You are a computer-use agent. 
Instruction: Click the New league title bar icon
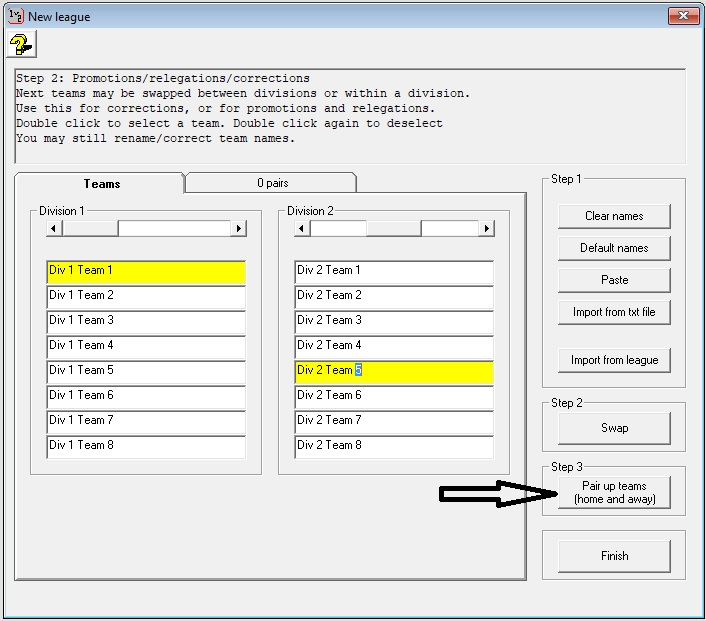tap(14, 16)
